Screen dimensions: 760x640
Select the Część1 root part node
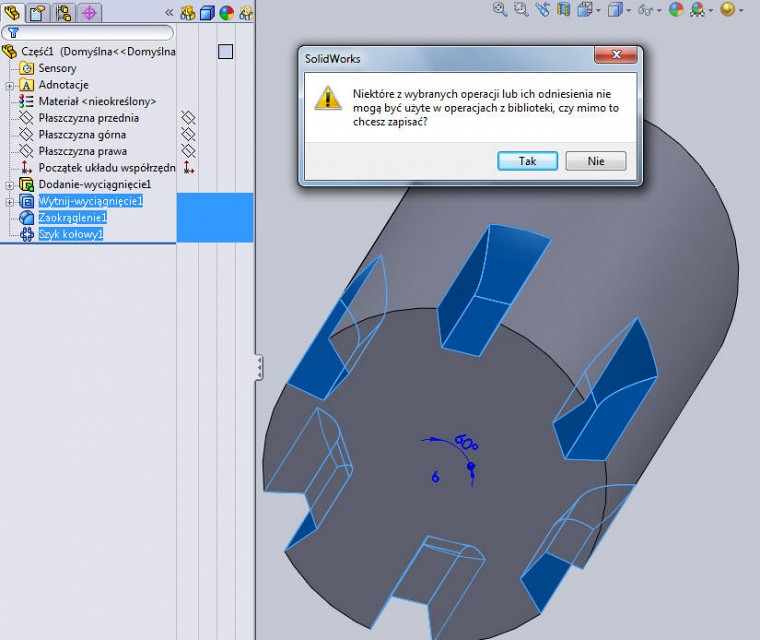coord(98,51)
